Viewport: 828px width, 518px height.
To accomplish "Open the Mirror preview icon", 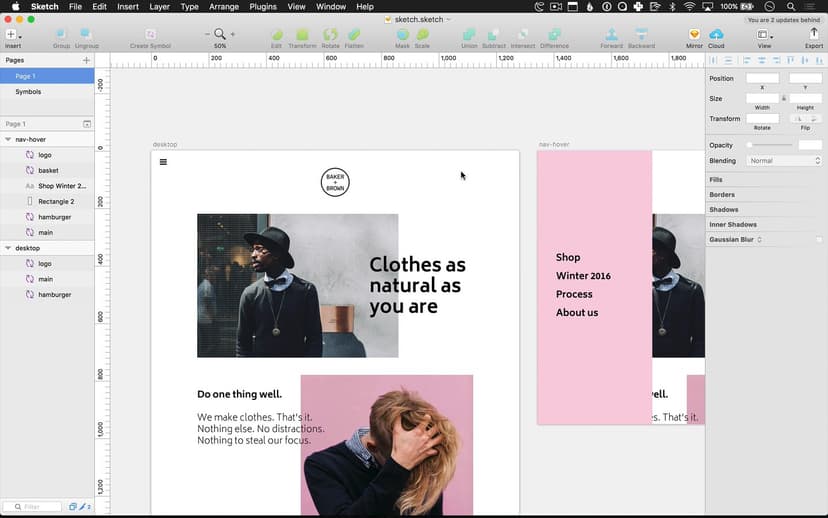I will tap(694, 36).
